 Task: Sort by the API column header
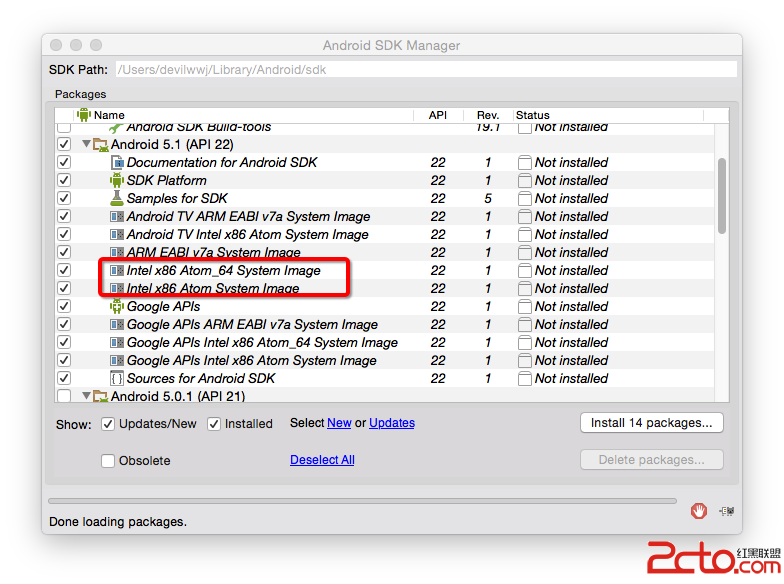(x=438, y=115)
